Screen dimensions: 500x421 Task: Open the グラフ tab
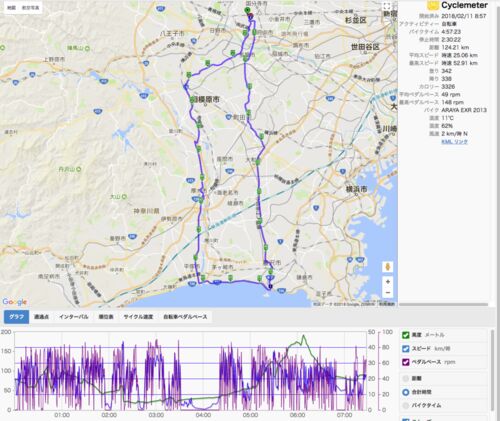click(x=16, y=317)
